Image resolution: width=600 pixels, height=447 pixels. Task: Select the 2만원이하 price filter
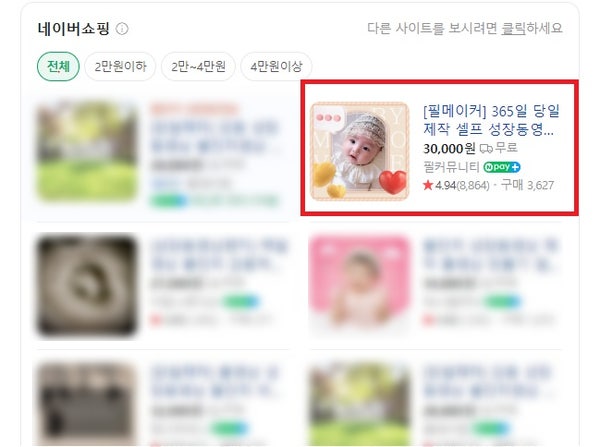coord(120,67)
